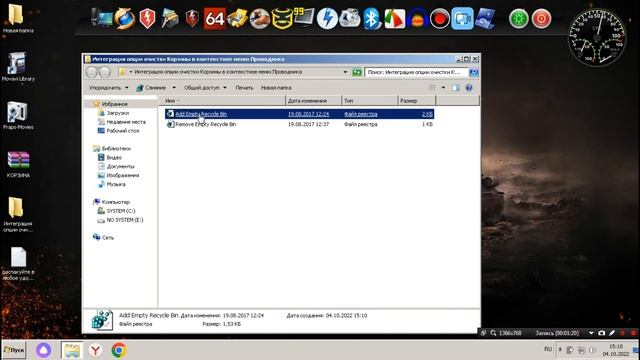Launch the orange-blue globe browser in the dock
The height and width of the screenshot is (360, 640).
(x=124, y=18)
